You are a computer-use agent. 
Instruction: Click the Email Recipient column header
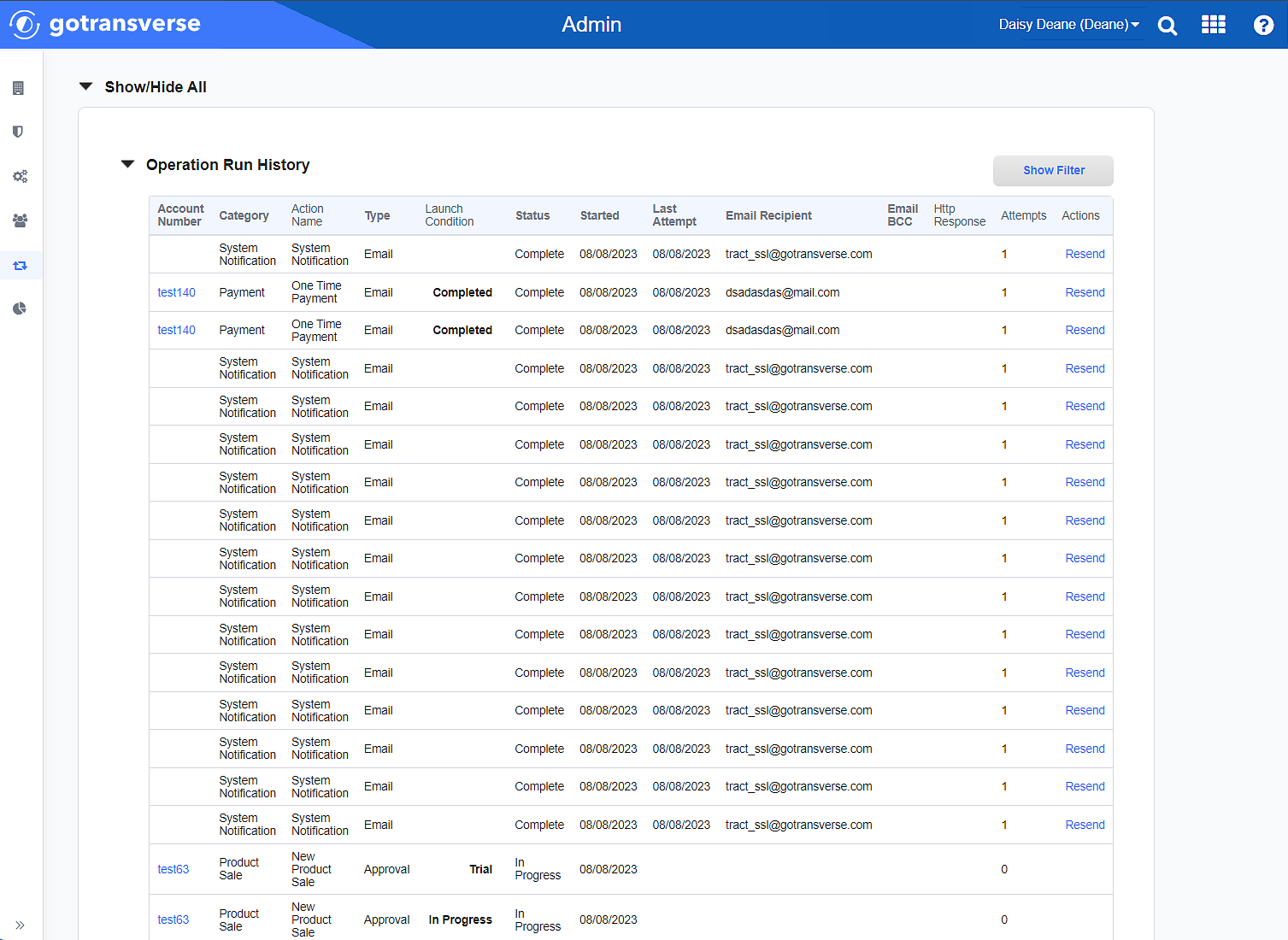pos(768,215)
